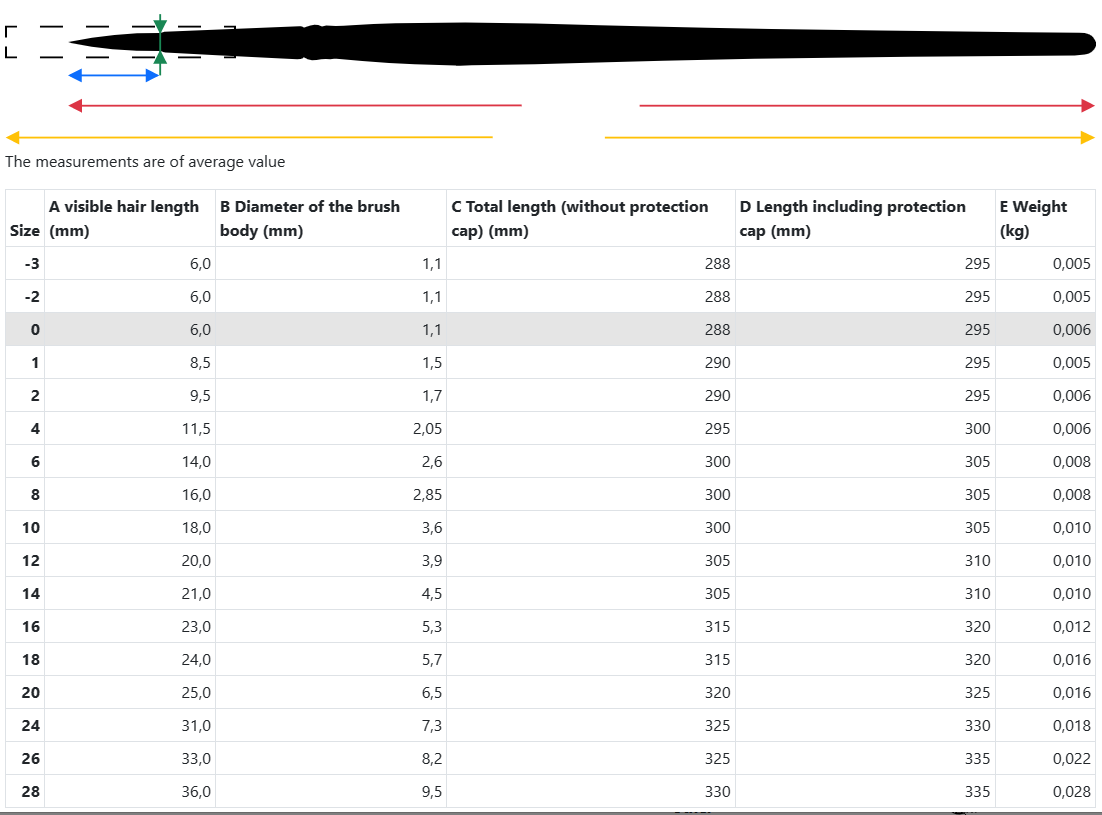Select the size 10 row label
The width and height of the screenshot is (1102, 815).
(31, 528)
